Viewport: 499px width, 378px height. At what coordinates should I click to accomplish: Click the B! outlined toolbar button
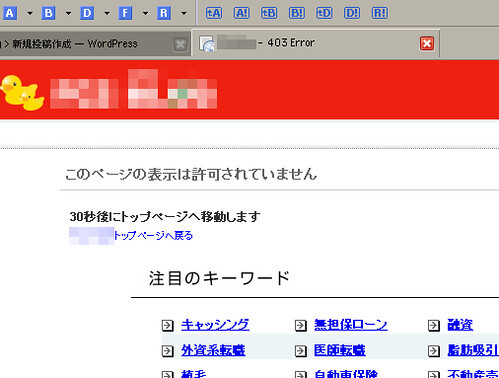pyautogui.click(x=297, y=13)
